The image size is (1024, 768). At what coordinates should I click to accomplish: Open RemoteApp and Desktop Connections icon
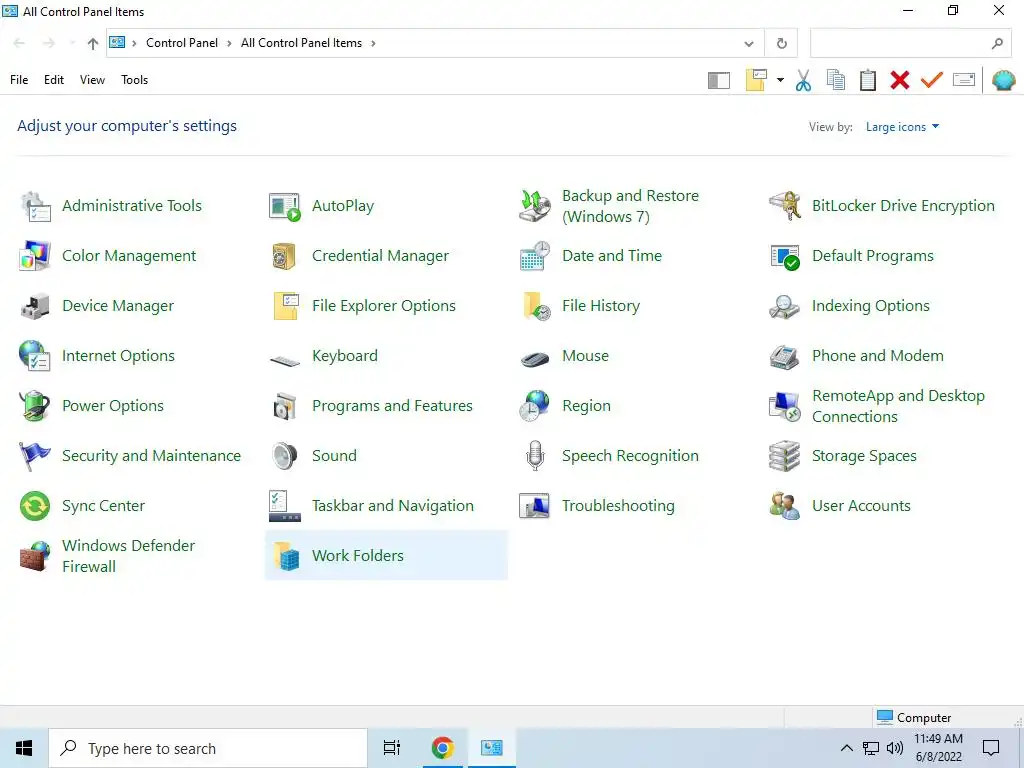coord(784,406)
